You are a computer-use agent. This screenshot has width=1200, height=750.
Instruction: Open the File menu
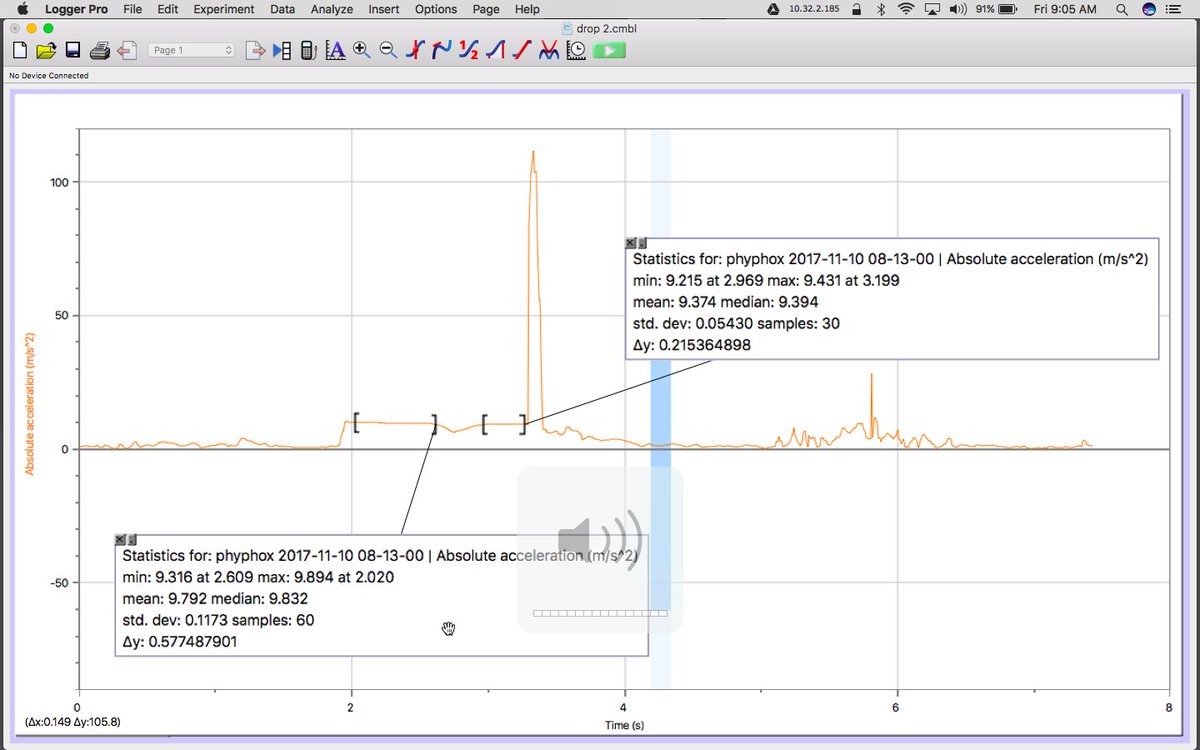(132, 9)
